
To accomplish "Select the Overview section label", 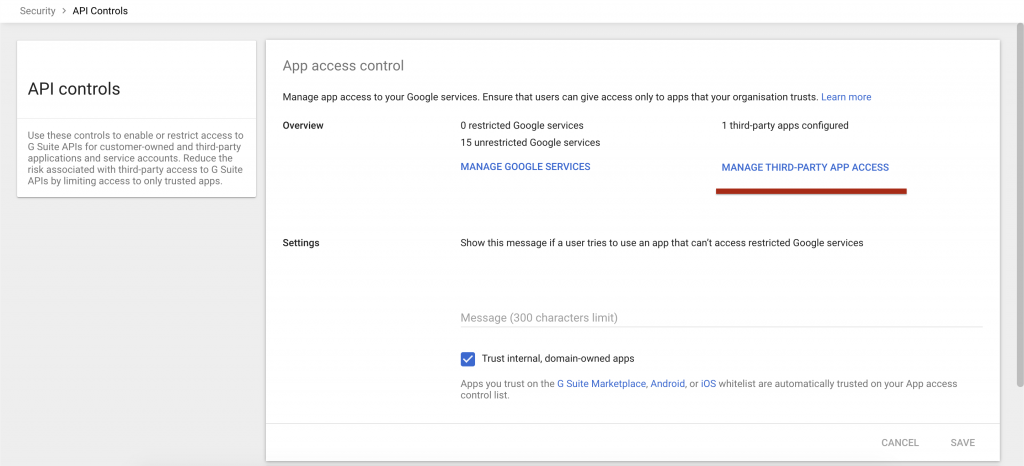I will [304, 126].
